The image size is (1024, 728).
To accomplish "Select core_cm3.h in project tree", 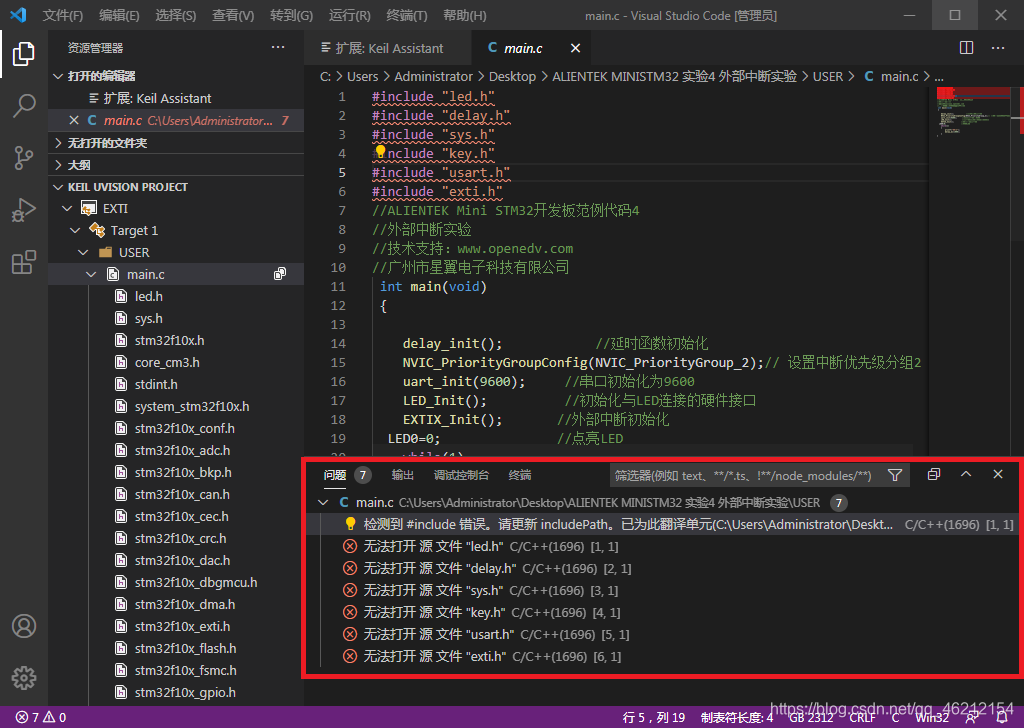I will pos(167,362).
